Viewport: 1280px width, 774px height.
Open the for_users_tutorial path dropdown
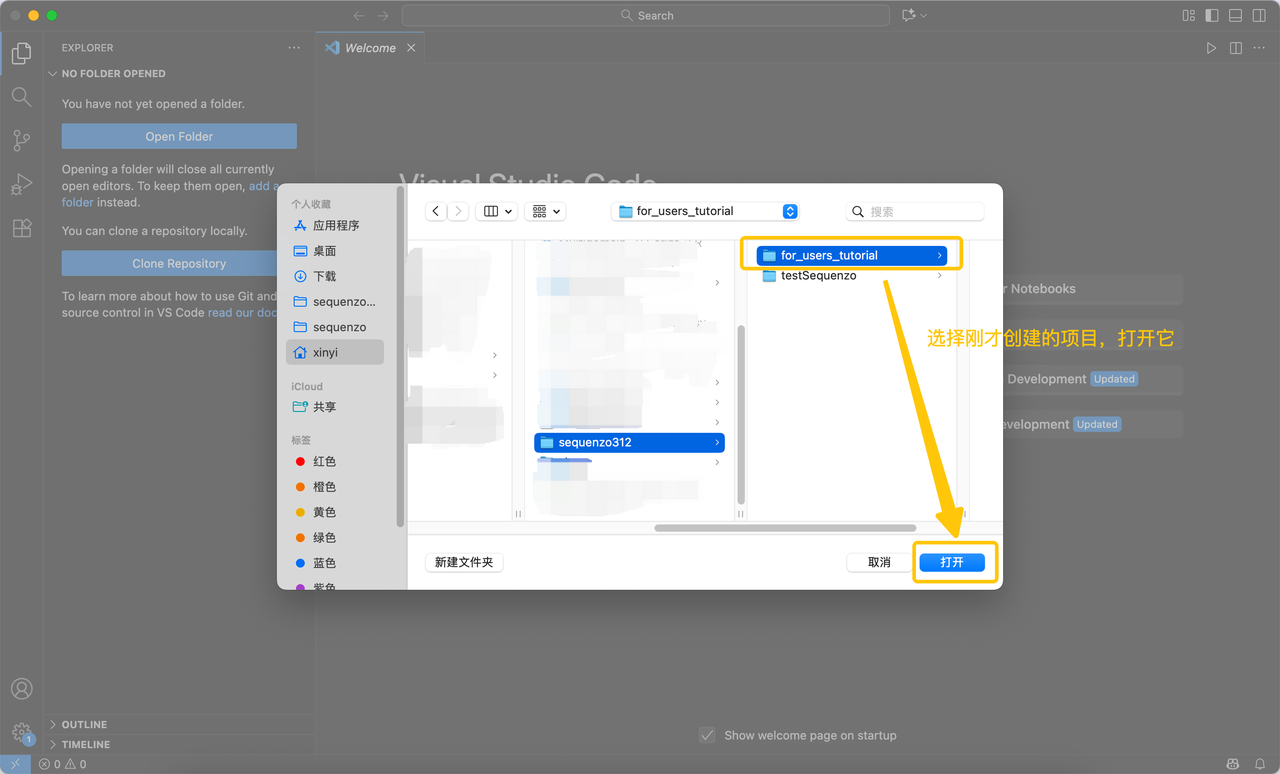[x=705, y=211]
